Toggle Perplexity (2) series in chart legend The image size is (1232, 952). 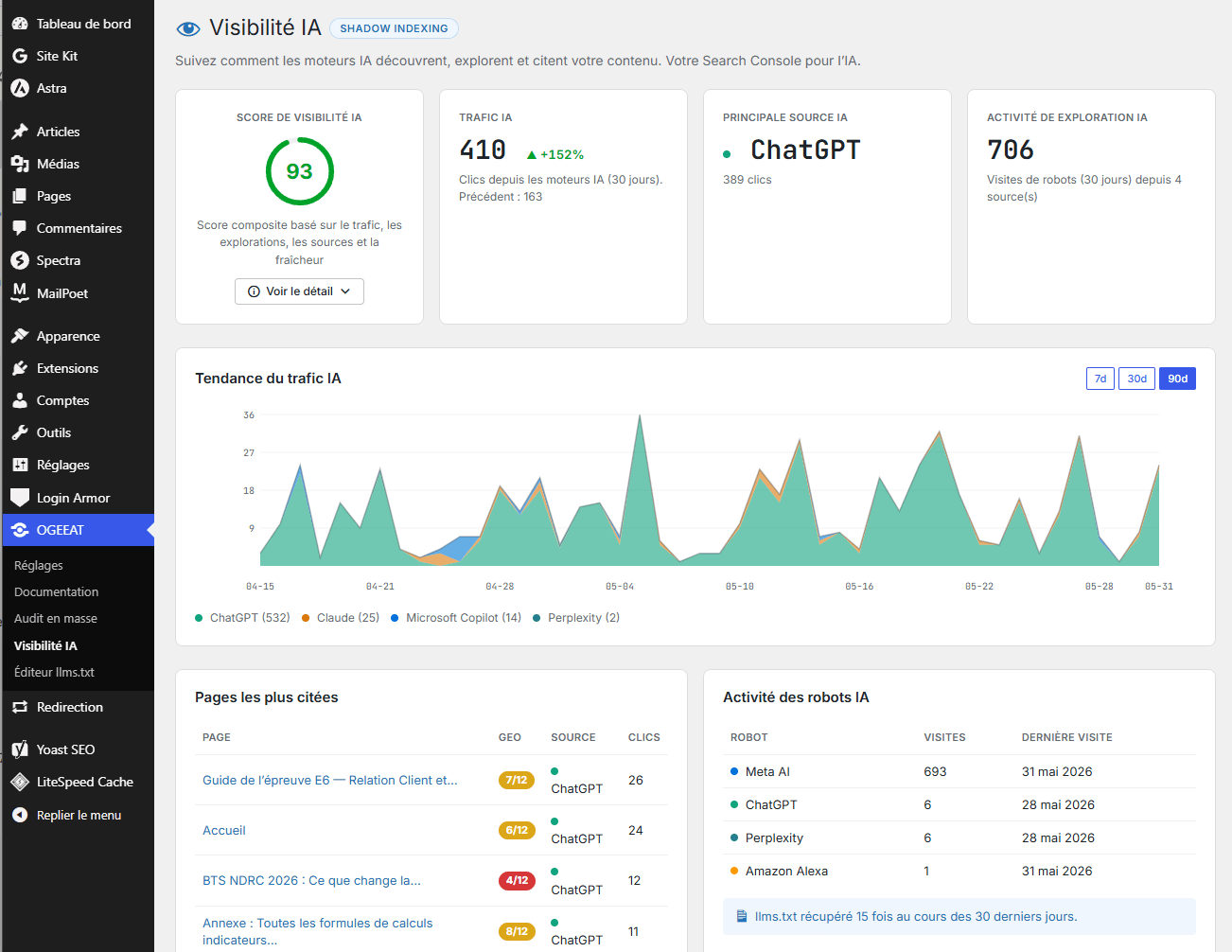(x=576, y=618)
